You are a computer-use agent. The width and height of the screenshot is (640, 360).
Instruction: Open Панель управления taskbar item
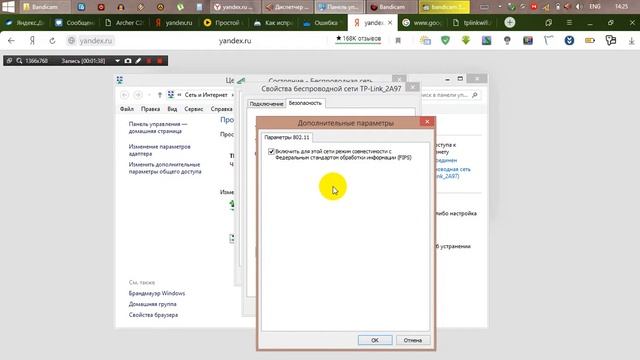click(340, 7)
